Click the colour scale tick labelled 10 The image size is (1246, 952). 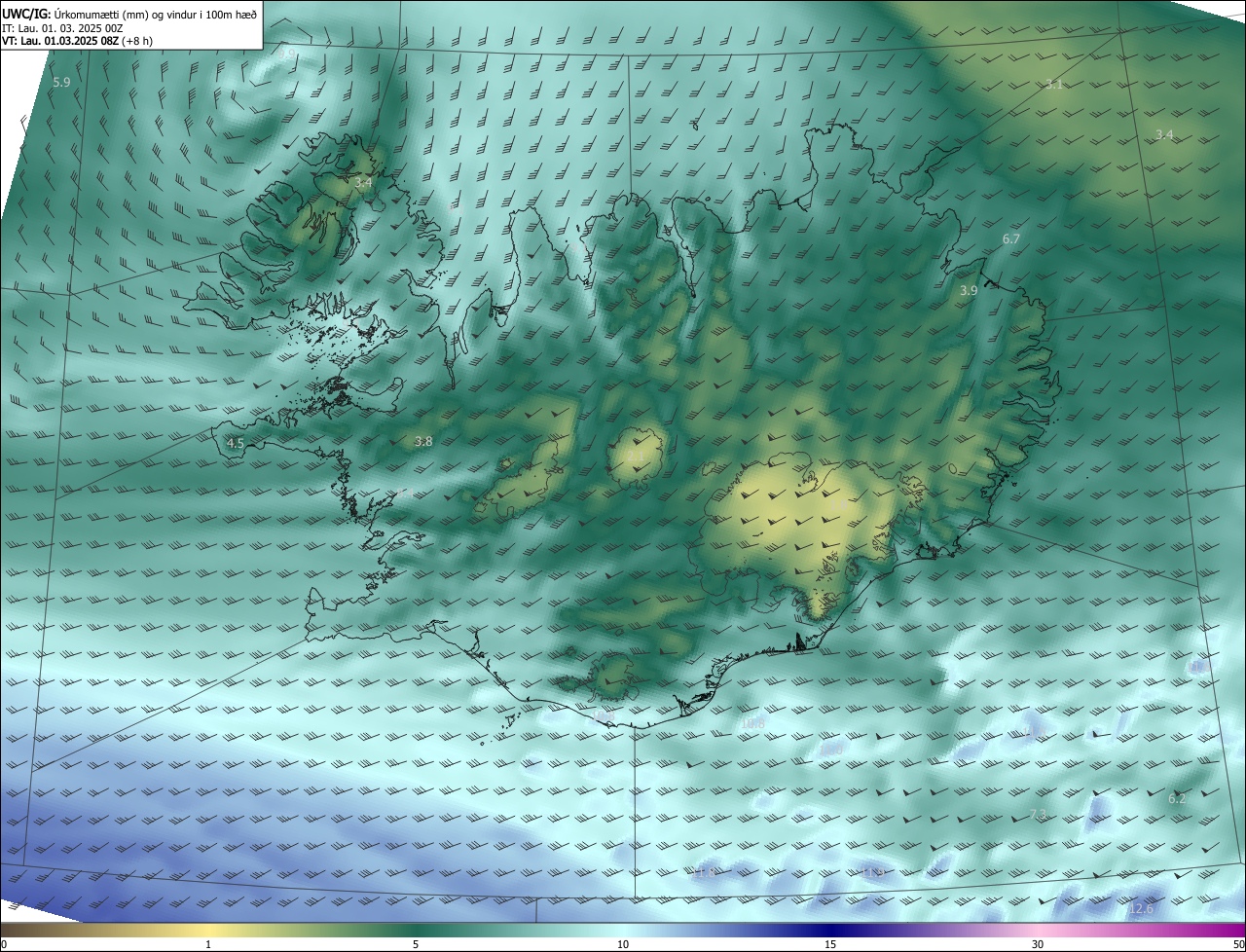click(x=623, y=944)
